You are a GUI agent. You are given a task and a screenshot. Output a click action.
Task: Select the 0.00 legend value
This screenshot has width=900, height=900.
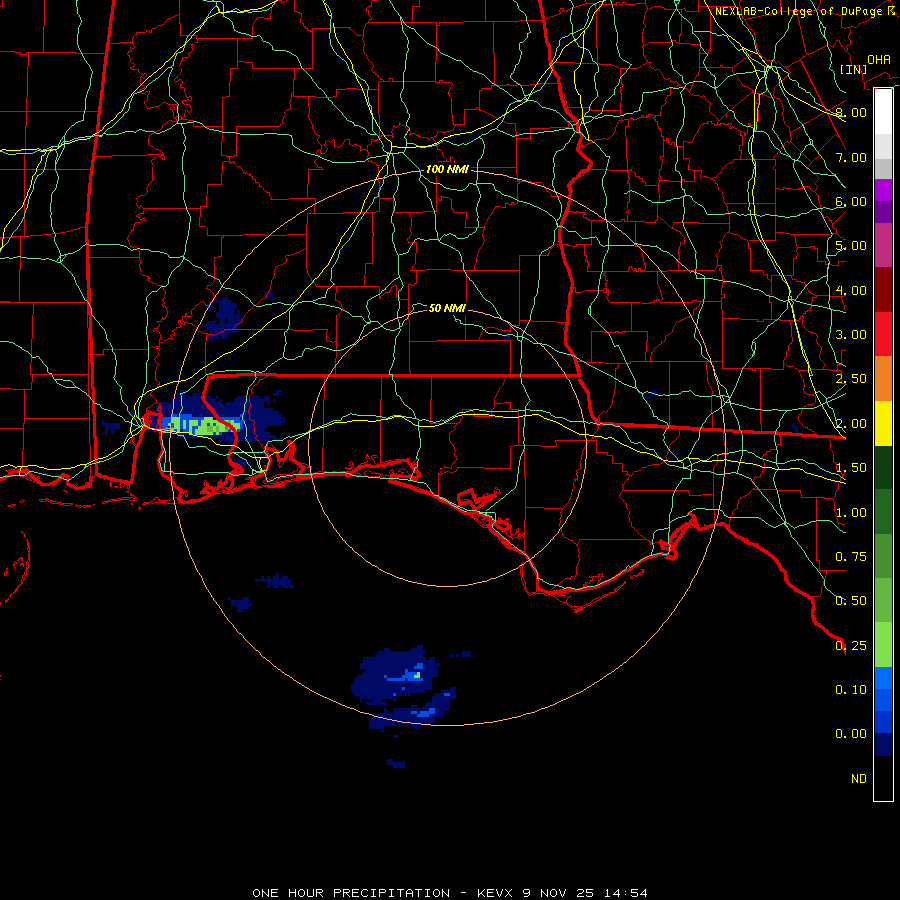(851, 734)
